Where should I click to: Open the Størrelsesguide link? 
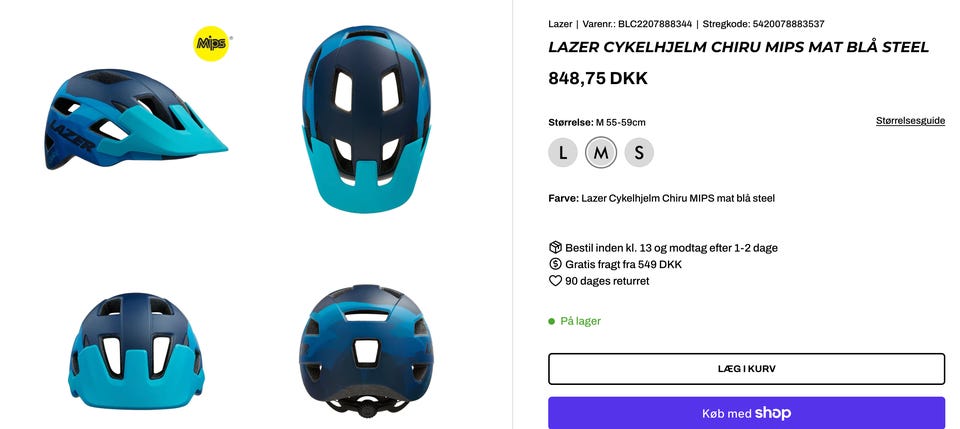pos(910,121)
